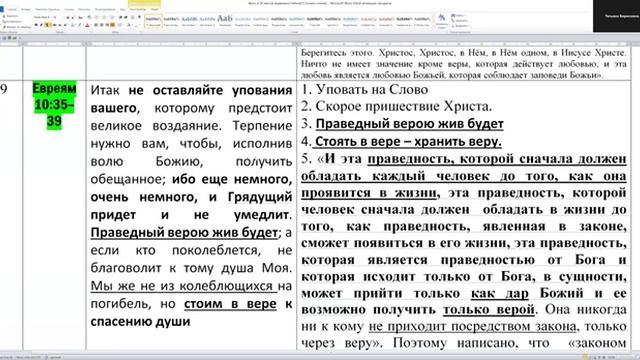Open the blue File tab

[2, 9]
